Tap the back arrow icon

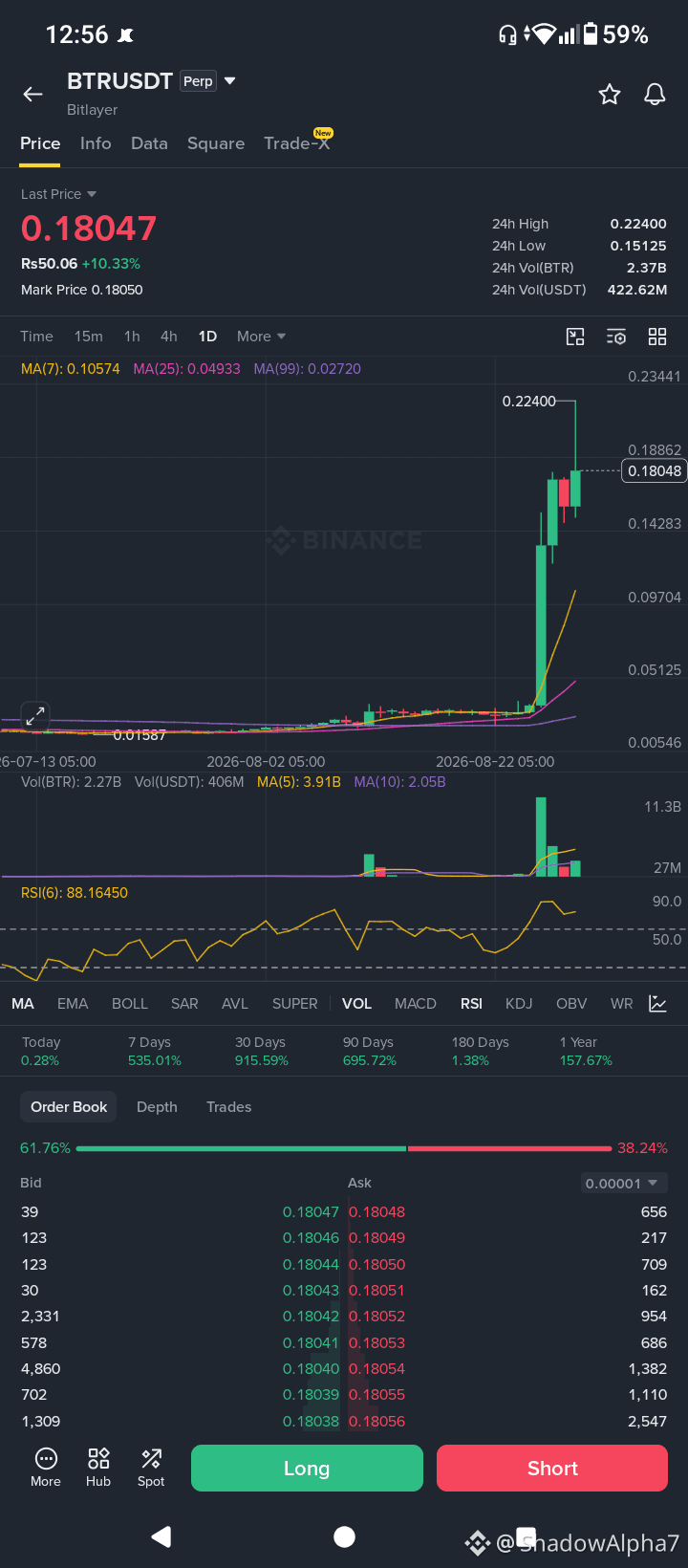point(33,94)
